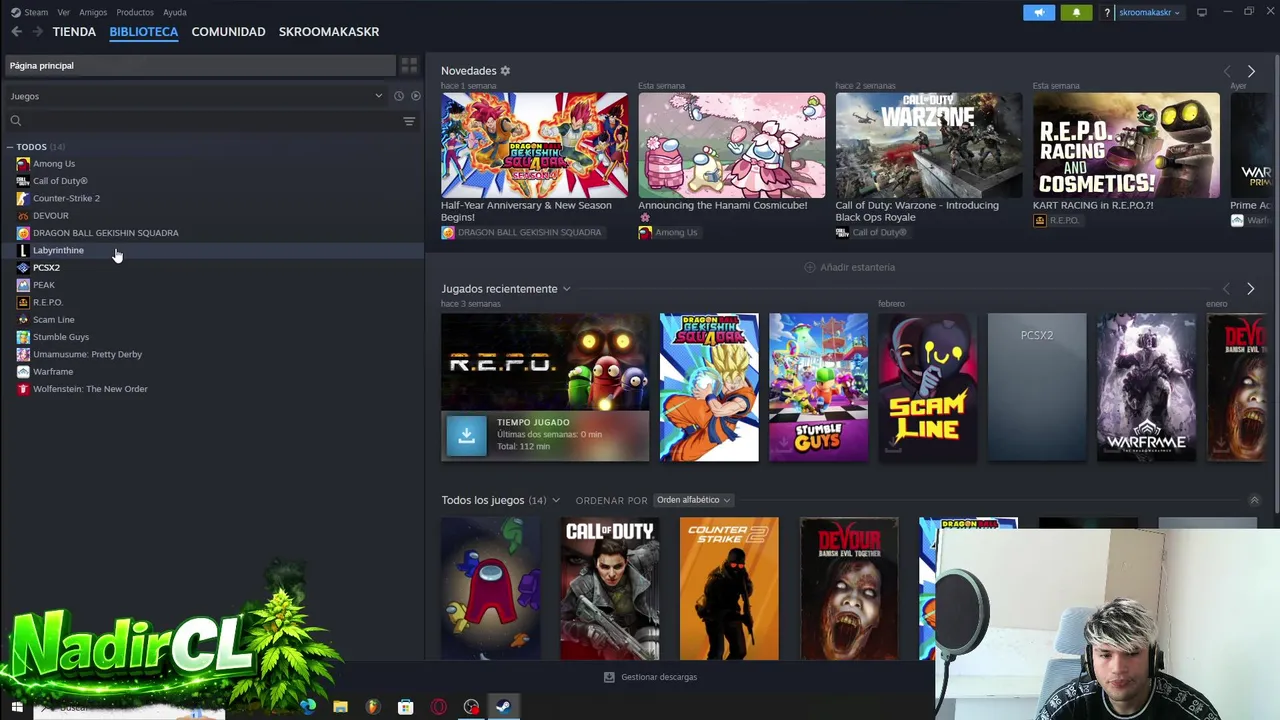The width and height of the screenshot is (1280, 720).
Task: Expand Todos los juegos shelf dropdown
Action: 555,500
